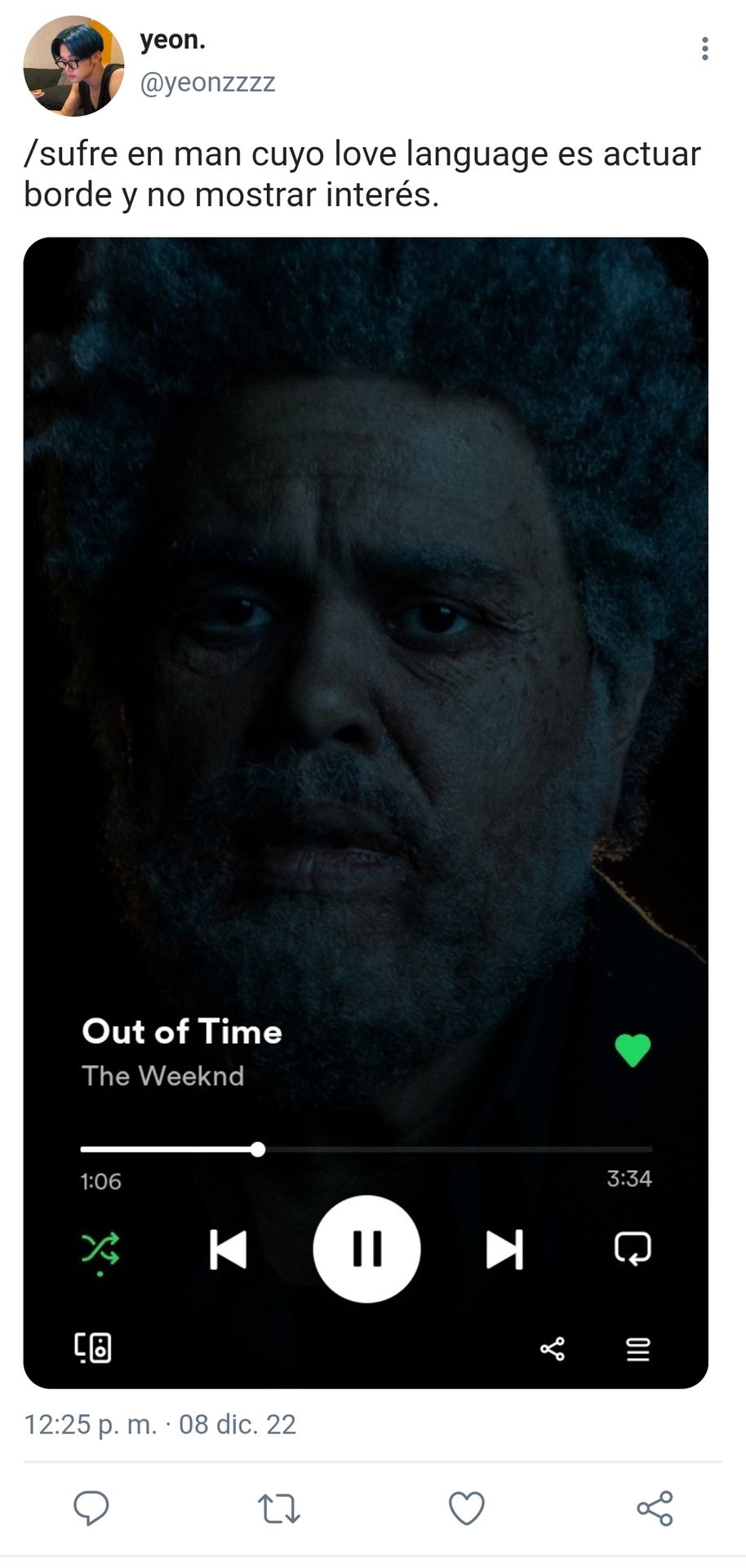Retweet using the retweet arrows icon

279,1508
